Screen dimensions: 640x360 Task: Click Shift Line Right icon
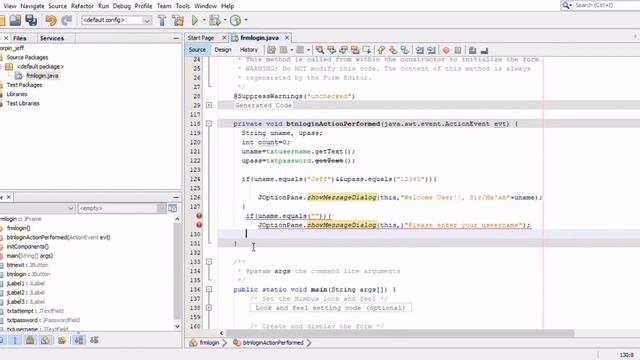[431, 50]
